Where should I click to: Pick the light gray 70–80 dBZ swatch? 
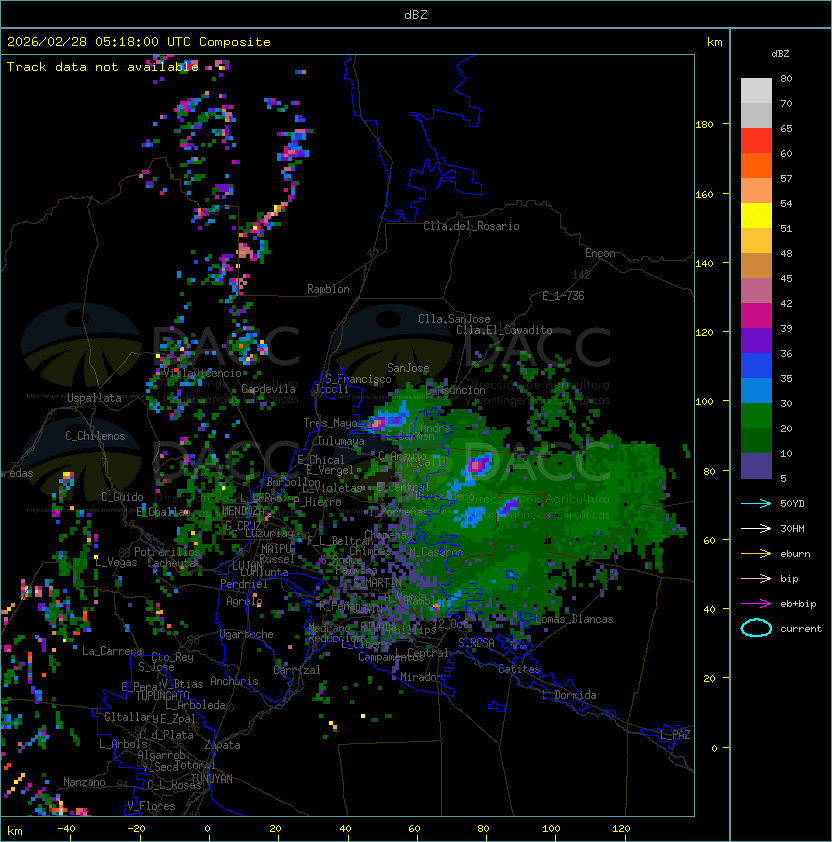pyautogui.click(x=756, y=90)
